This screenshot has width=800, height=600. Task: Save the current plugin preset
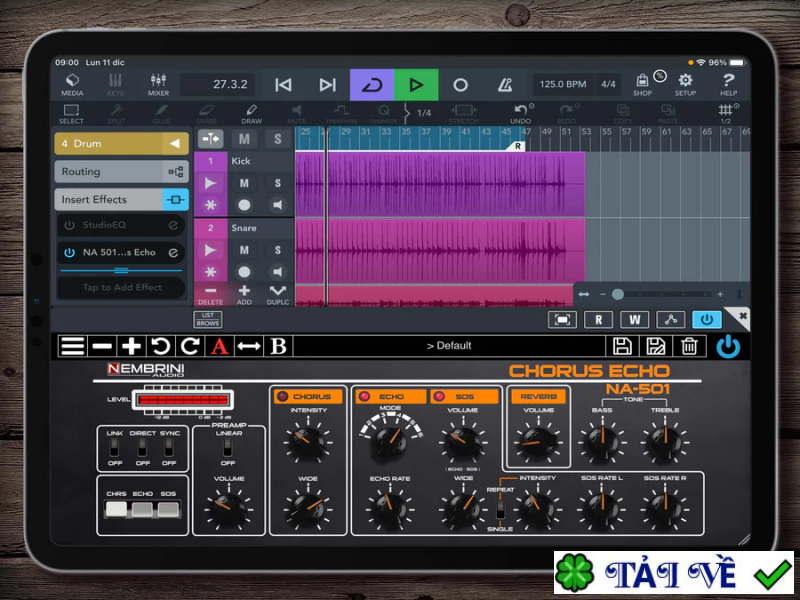622,346
